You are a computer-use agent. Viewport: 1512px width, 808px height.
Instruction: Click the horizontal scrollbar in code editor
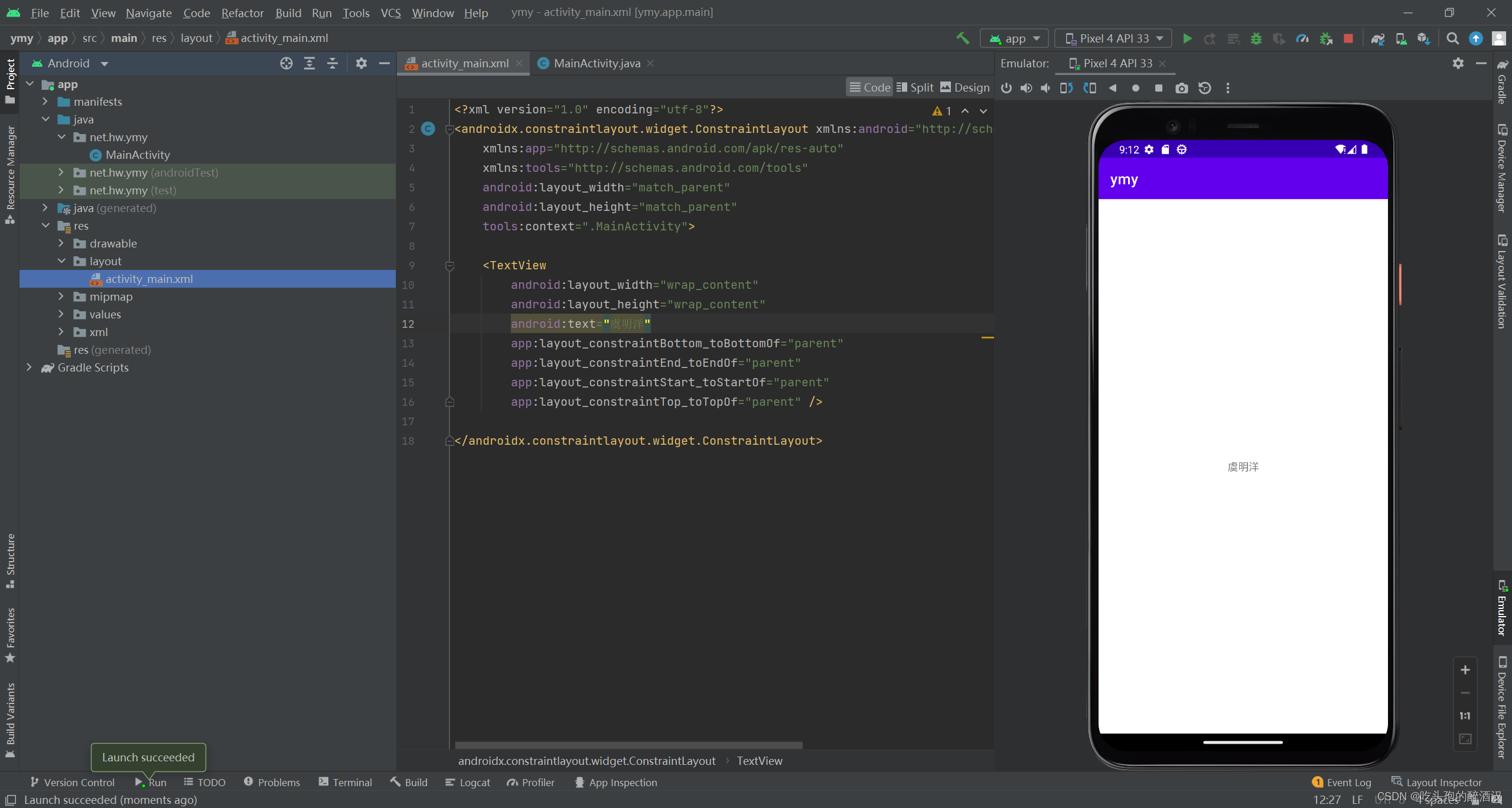[628, 745]
